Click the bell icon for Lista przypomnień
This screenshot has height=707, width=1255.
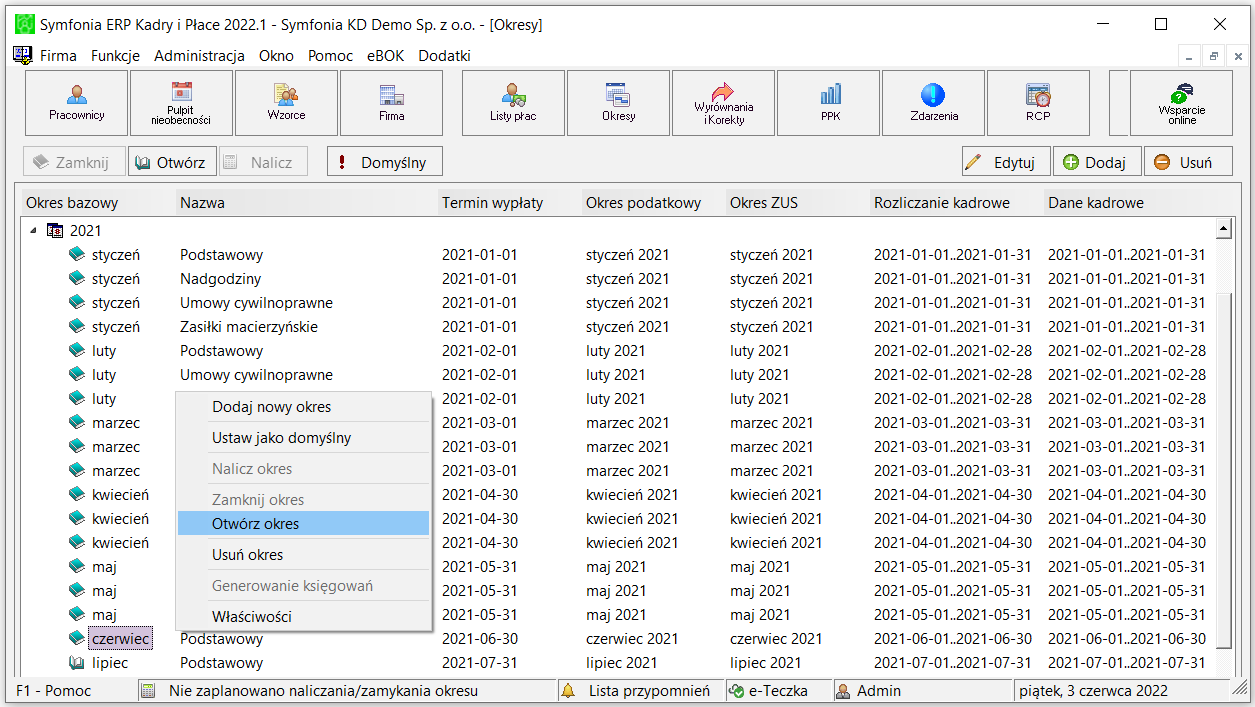coord(569,691)
